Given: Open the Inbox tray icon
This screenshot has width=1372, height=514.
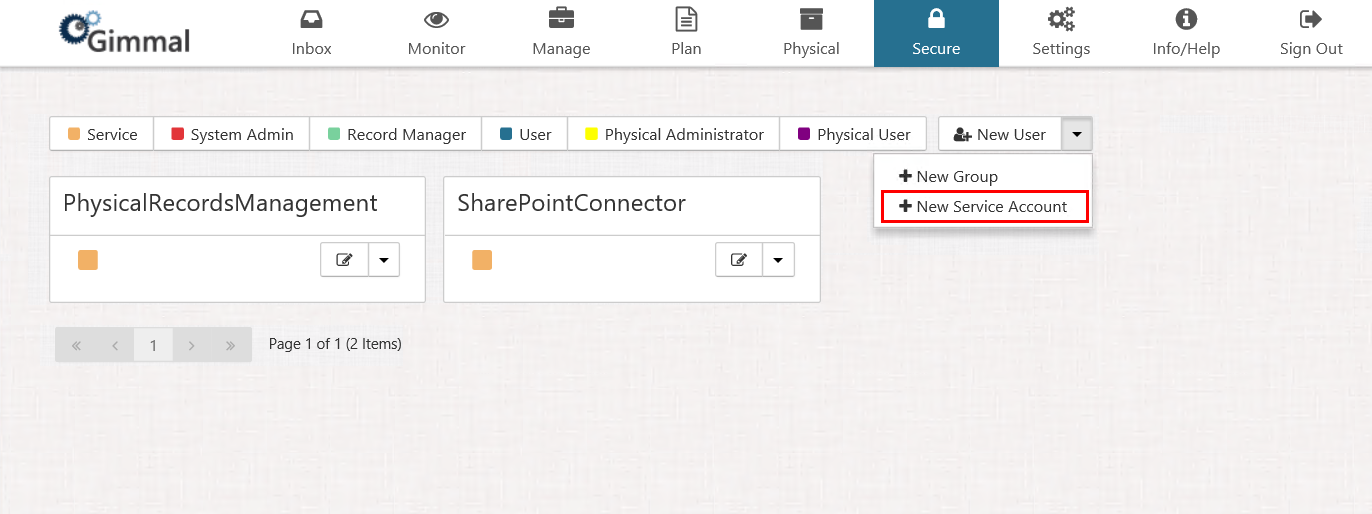Looking at the screenshot, I should coord(311,20).
